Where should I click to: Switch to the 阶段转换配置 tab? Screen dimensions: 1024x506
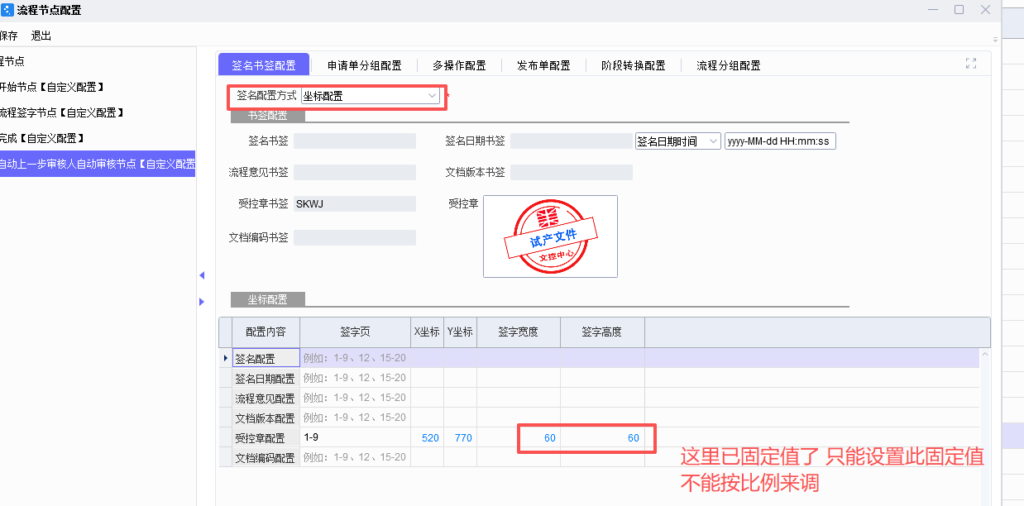[633, 65]
